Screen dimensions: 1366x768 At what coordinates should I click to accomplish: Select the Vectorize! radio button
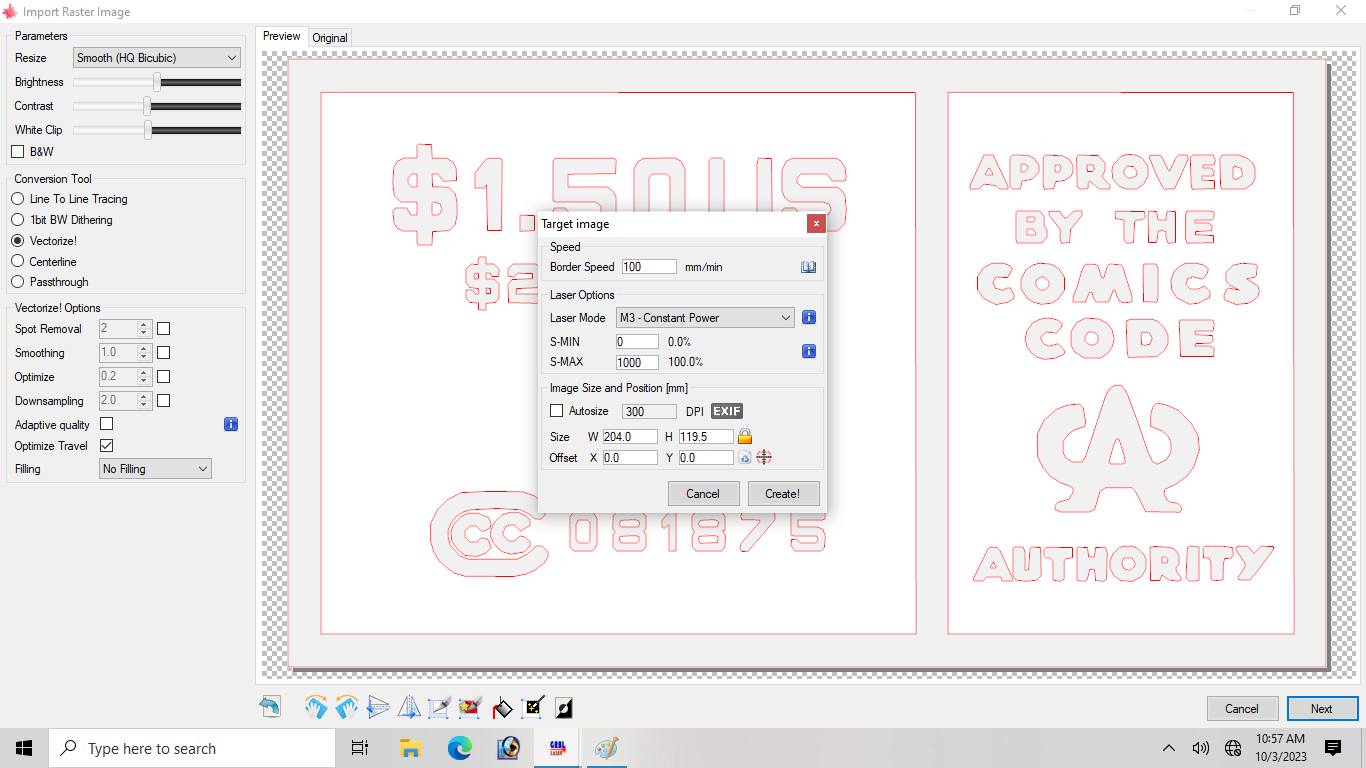point(17,241)
